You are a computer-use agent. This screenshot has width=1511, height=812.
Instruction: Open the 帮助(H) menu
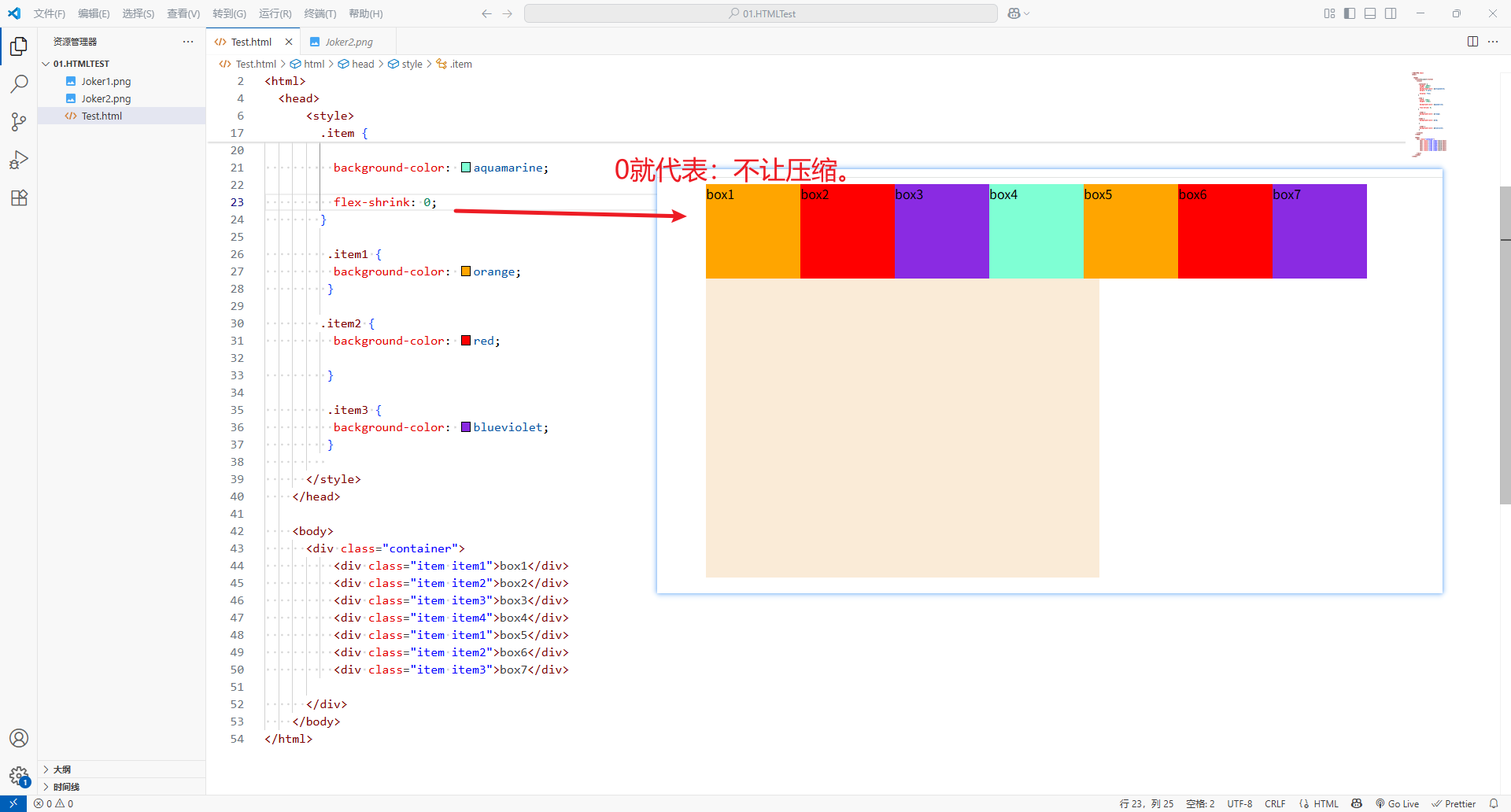tap(366, 13)
